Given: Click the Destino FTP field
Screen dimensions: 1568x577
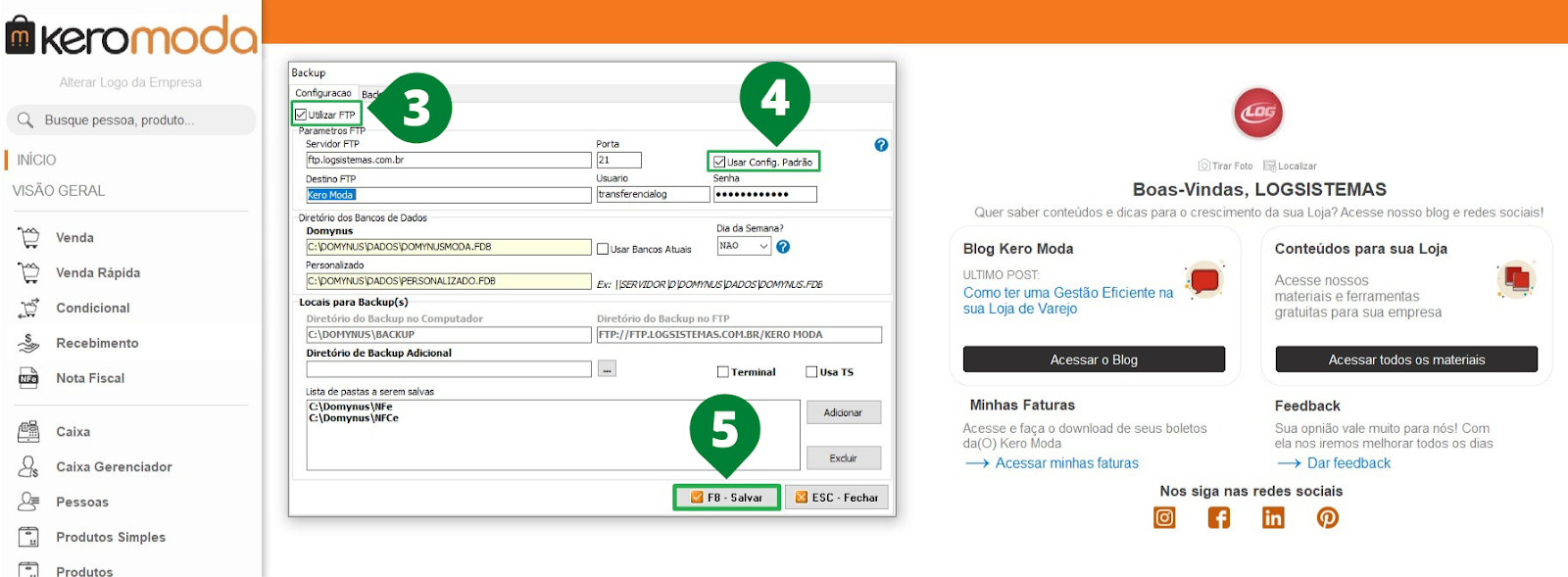Looking at the screenshot, I should click(x=449, y=195).
